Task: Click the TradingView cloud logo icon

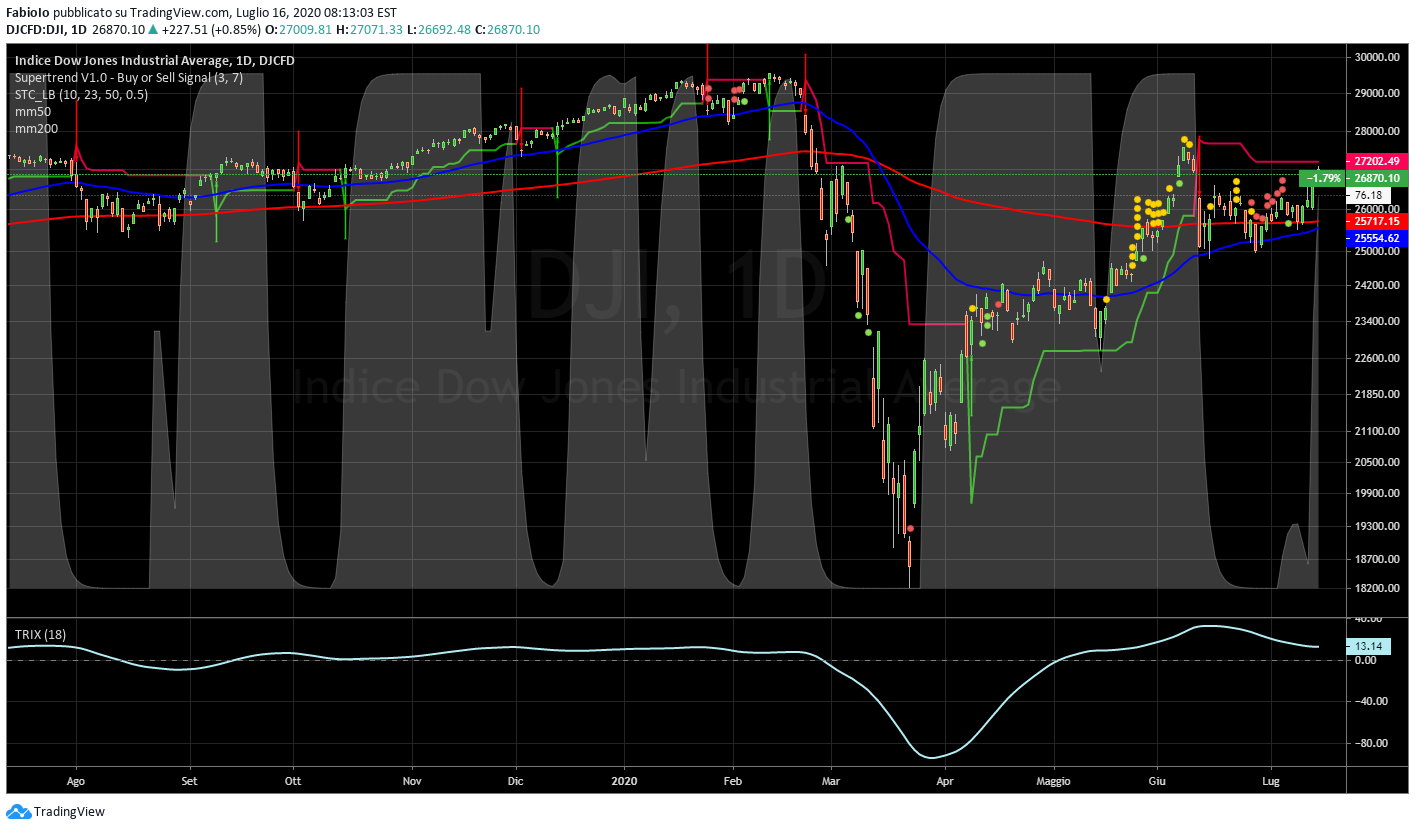Action: [x=19, y=812]
